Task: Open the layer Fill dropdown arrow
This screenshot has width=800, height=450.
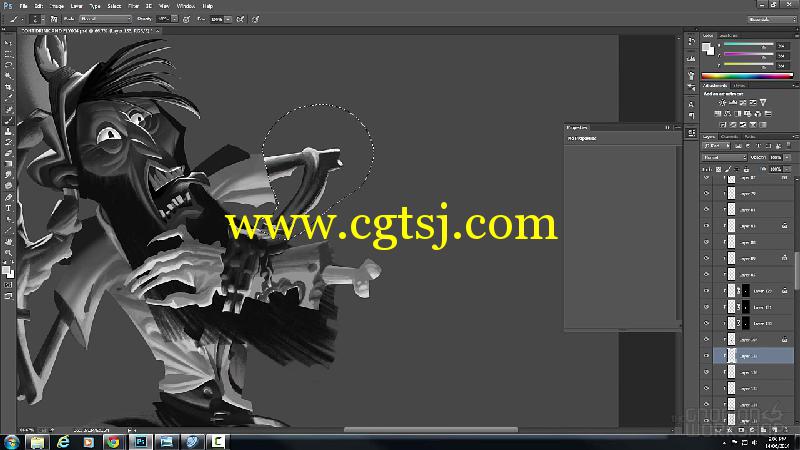Action: (x=788, y=169)
